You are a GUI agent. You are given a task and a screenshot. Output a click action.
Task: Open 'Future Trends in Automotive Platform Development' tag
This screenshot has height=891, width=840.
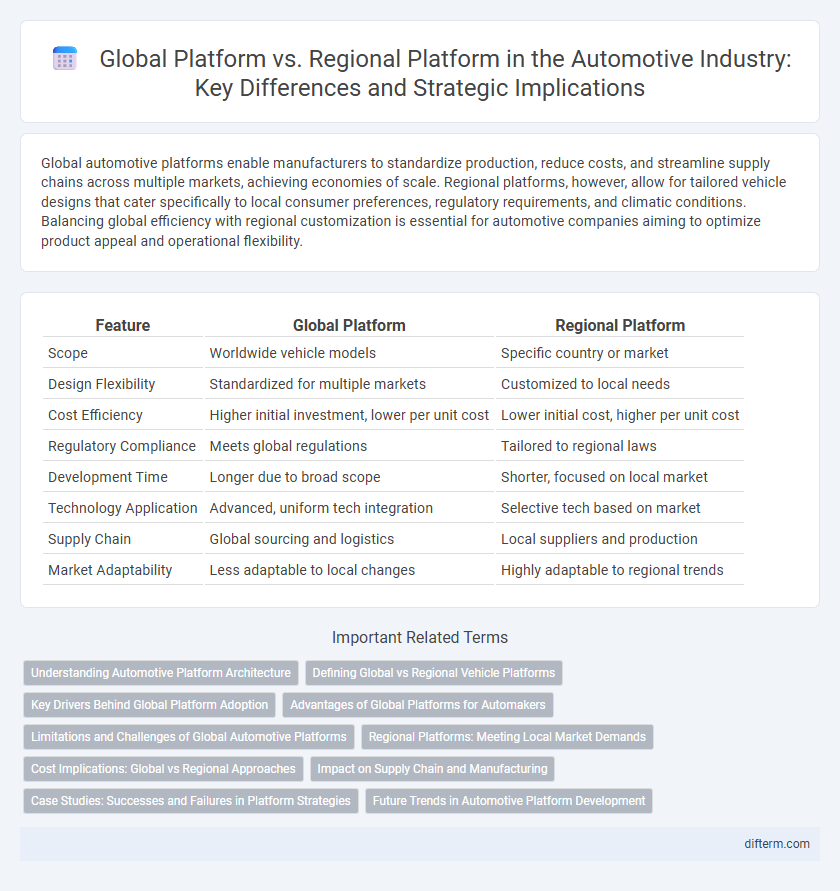click(509, 801)
